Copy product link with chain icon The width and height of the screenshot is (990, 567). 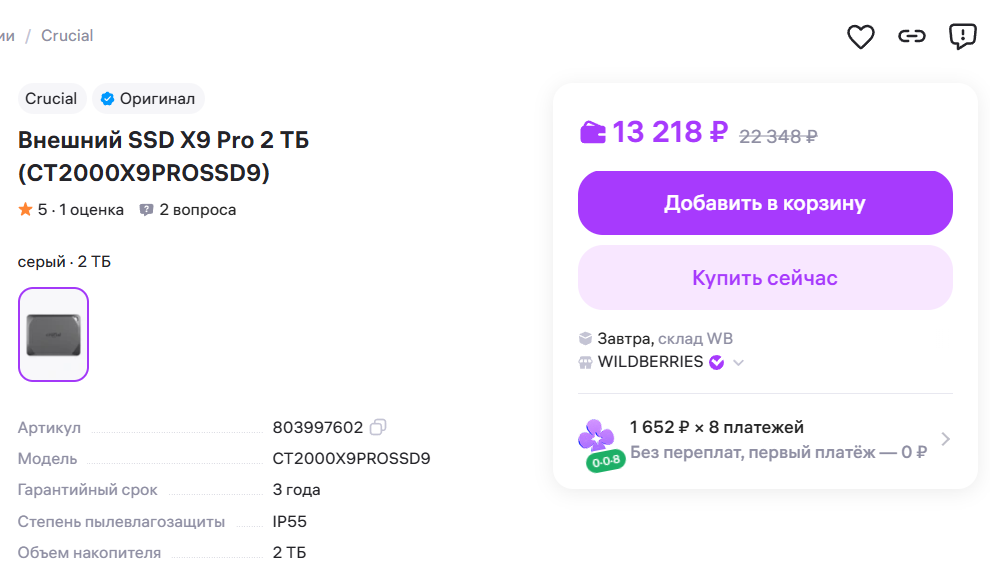click(911, 37)
